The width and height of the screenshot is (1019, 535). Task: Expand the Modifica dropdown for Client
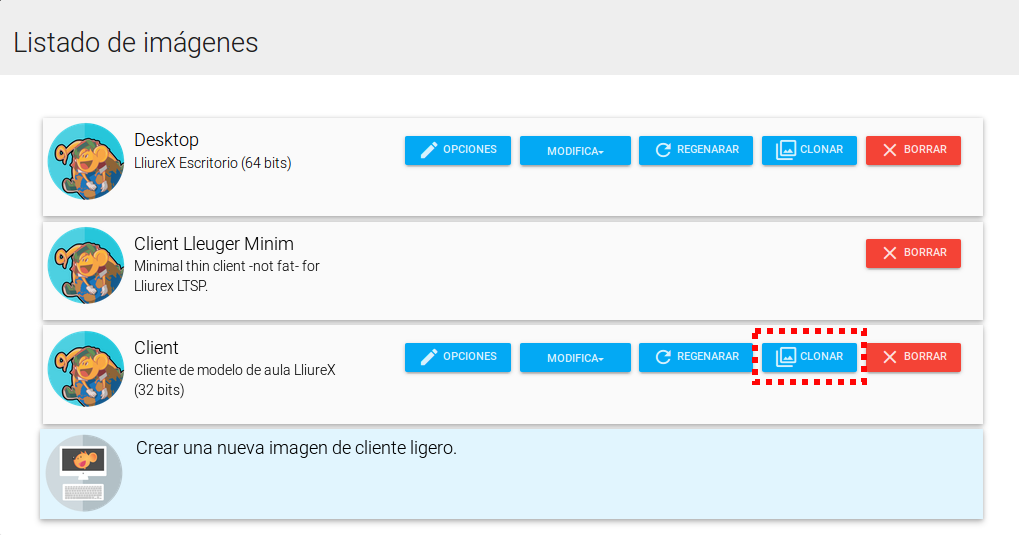click(575, 358)
